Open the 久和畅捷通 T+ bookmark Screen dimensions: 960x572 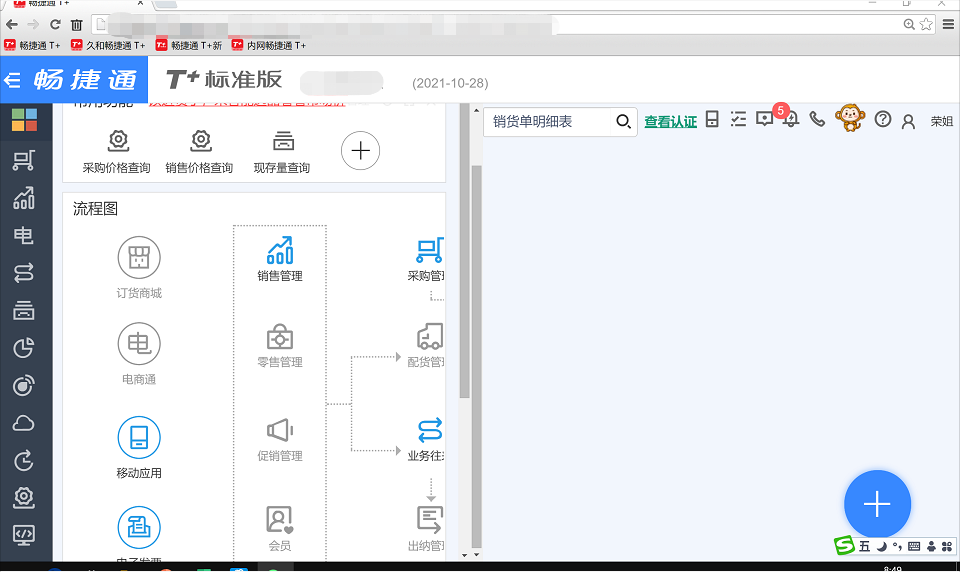coord(108,45)
